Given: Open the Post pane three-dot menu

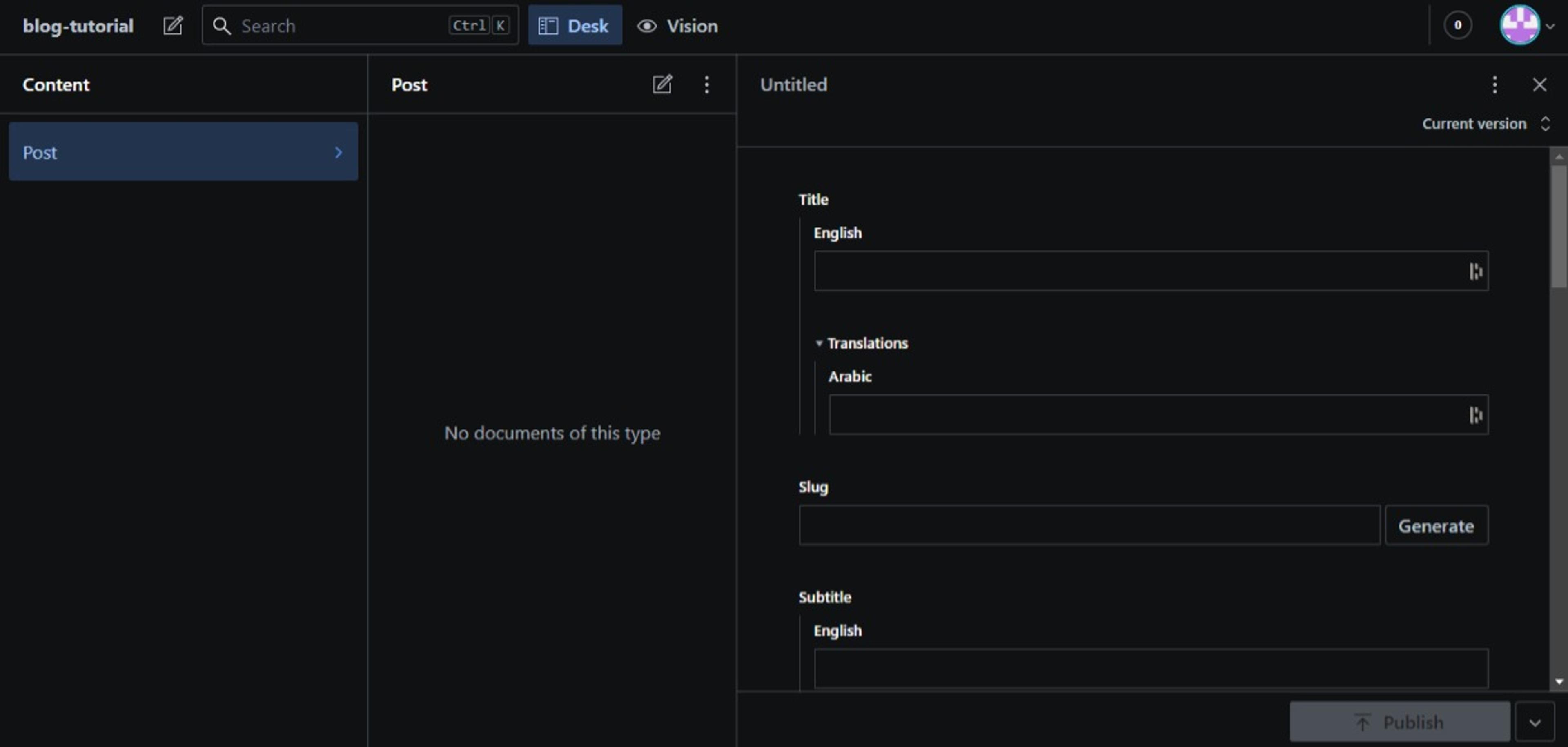Looking at the screenshot, I should (707, 84).
